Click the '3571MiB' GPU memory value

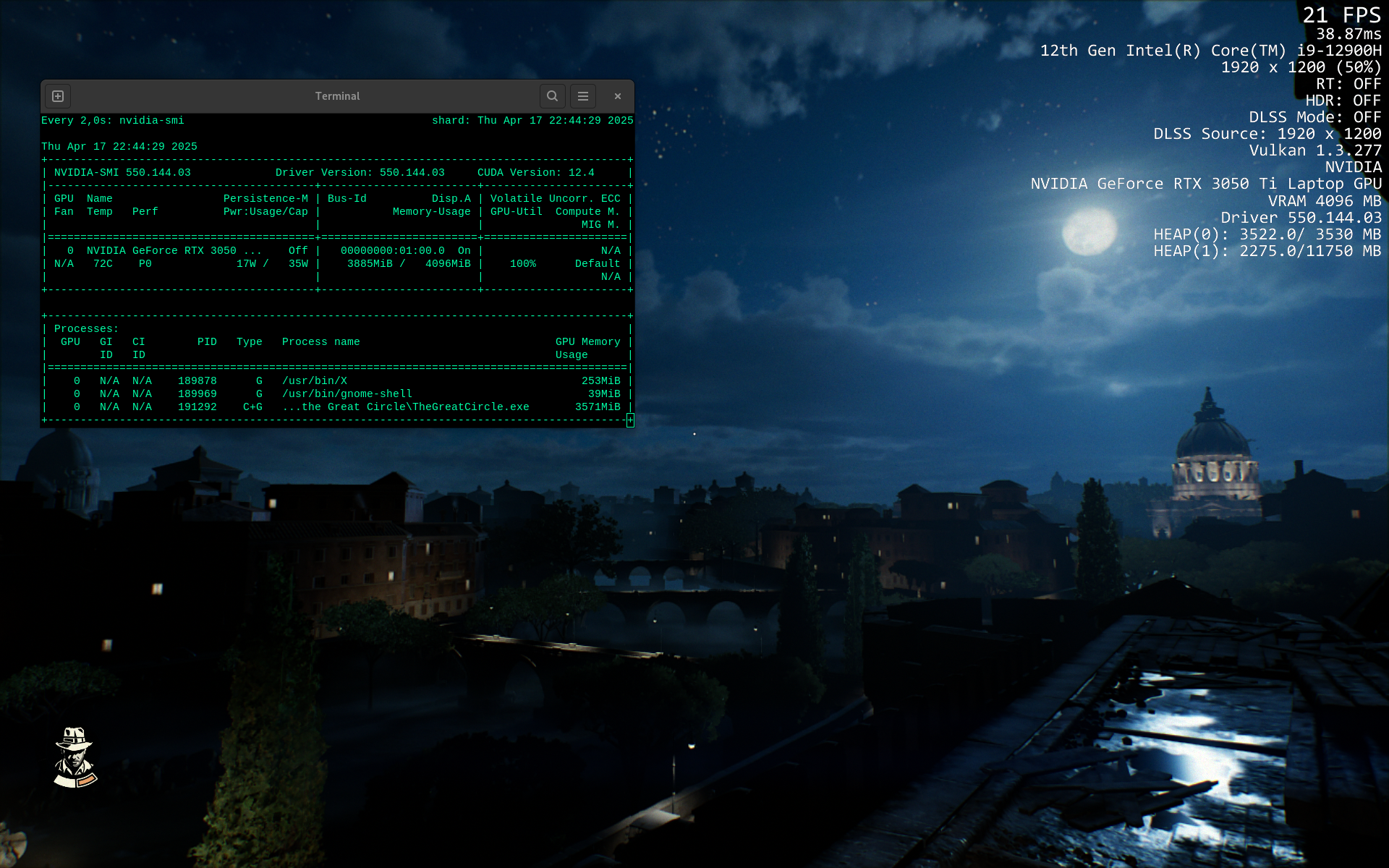point(598,407)
